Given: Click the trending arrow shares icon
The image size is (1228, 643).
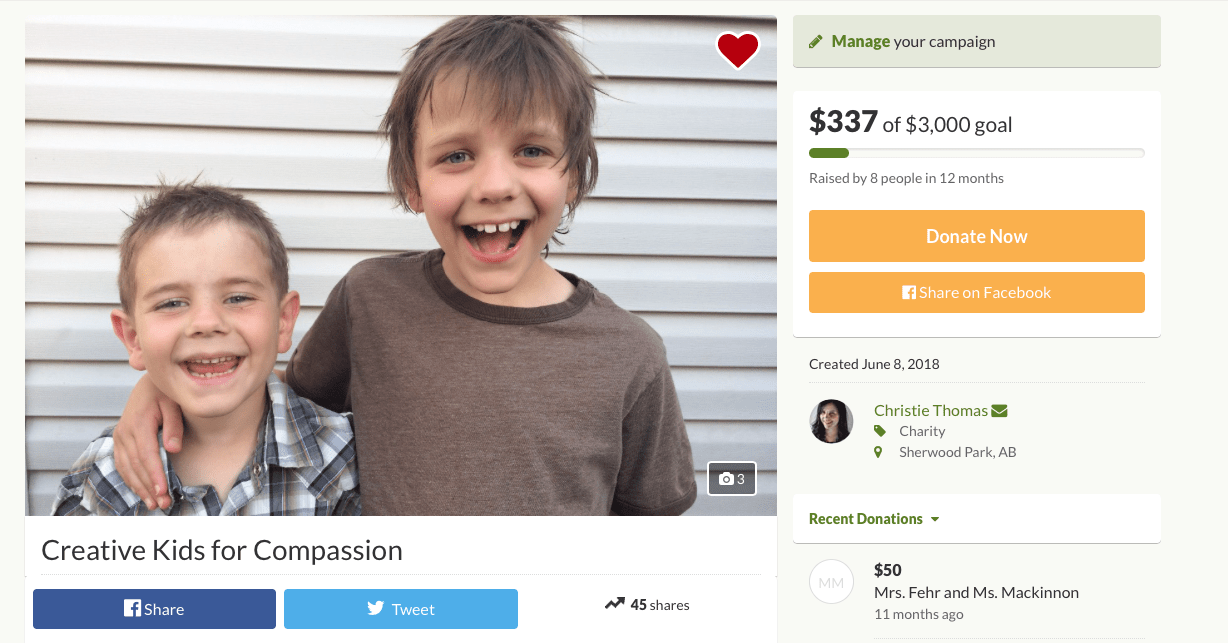Looking at the screenshot, I should [614, 604].
